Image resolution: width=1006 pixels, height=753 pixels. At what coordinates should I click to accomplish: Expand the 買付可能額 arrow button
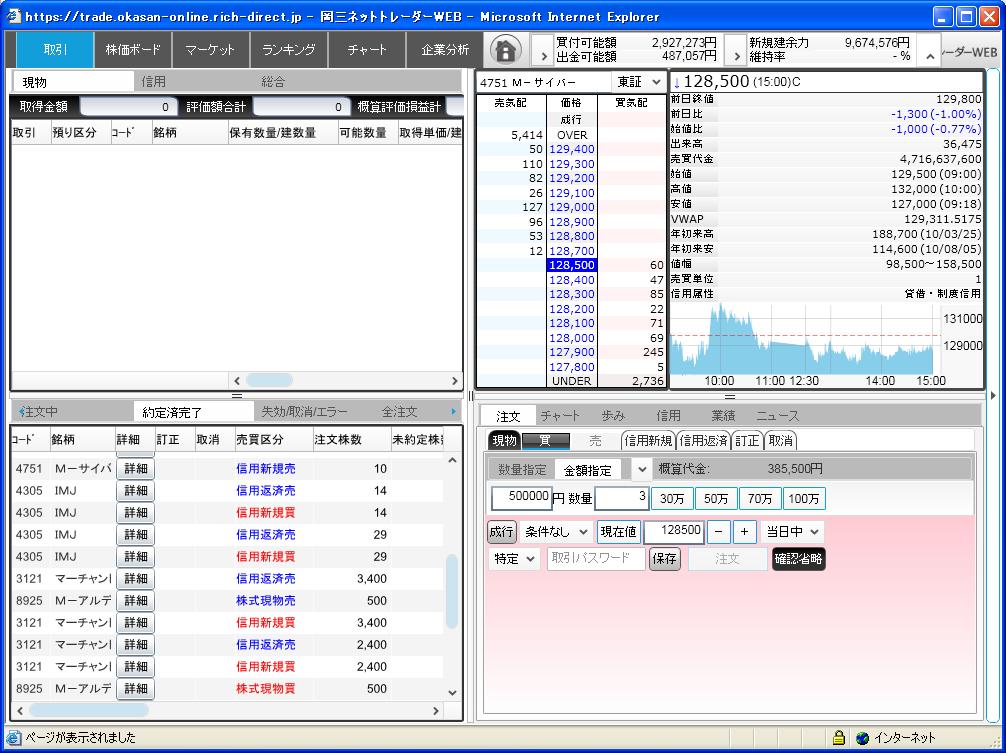(542, 50)
